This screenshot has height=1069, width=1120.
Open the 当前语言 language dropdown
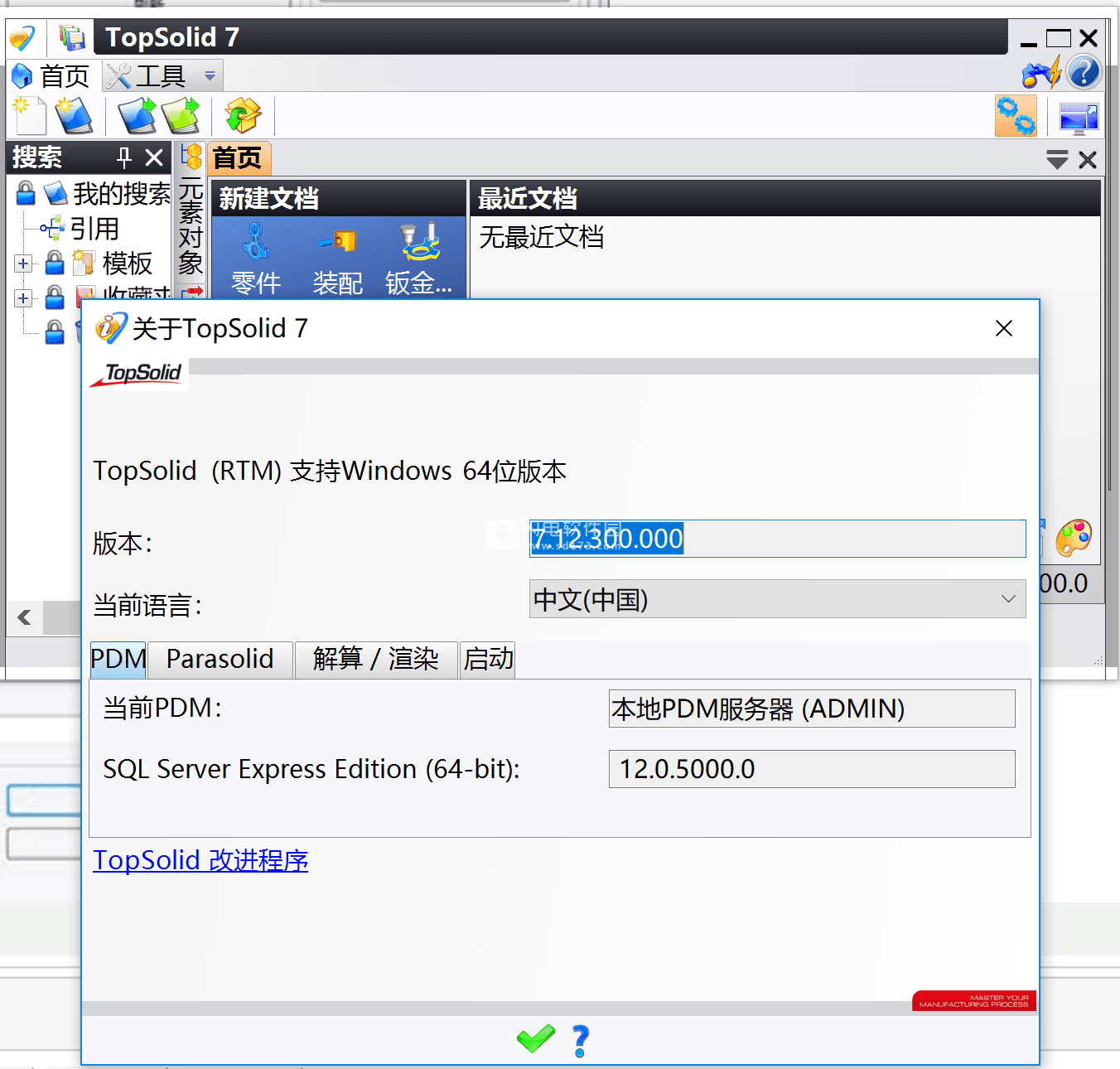click(1008, 599)
